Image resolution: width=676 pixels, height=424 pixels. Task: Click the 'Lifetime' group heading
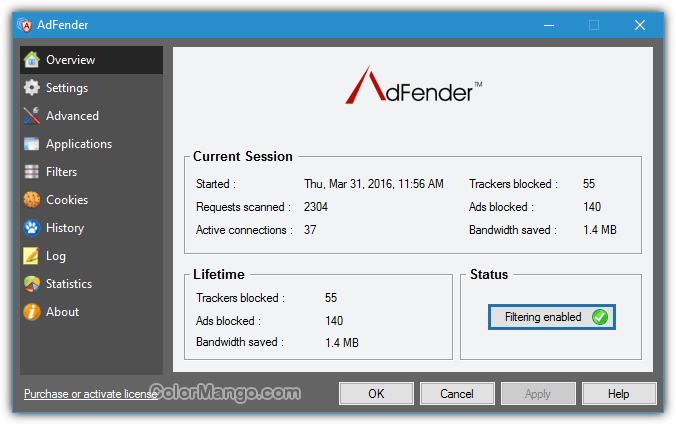[219, 274]
